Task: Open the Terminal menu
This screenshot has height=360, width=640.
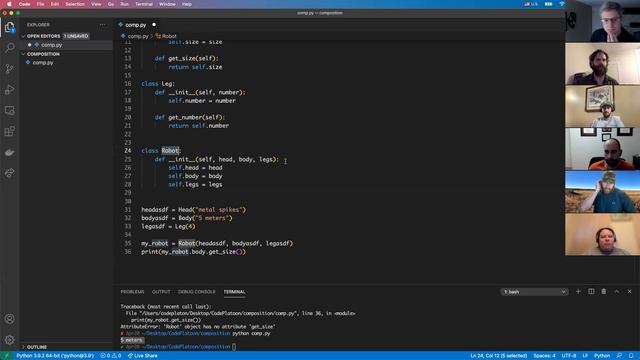Action: pyautogui.click(x=144, y=4)
